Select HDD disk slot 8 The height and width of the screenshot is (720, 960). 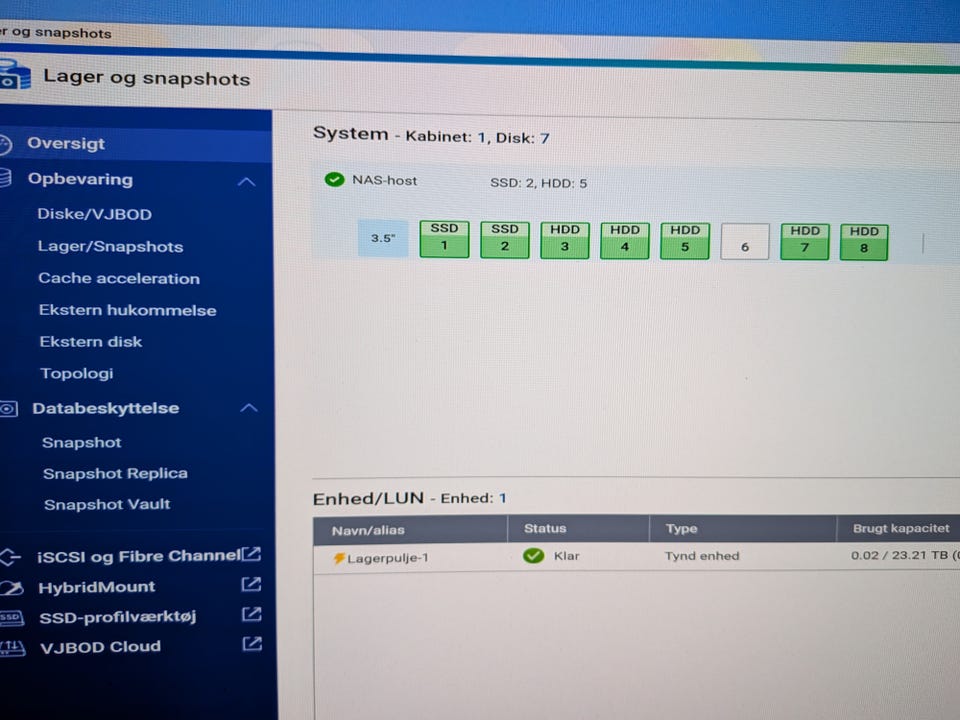pyautogui.click(x=864, y=242)
